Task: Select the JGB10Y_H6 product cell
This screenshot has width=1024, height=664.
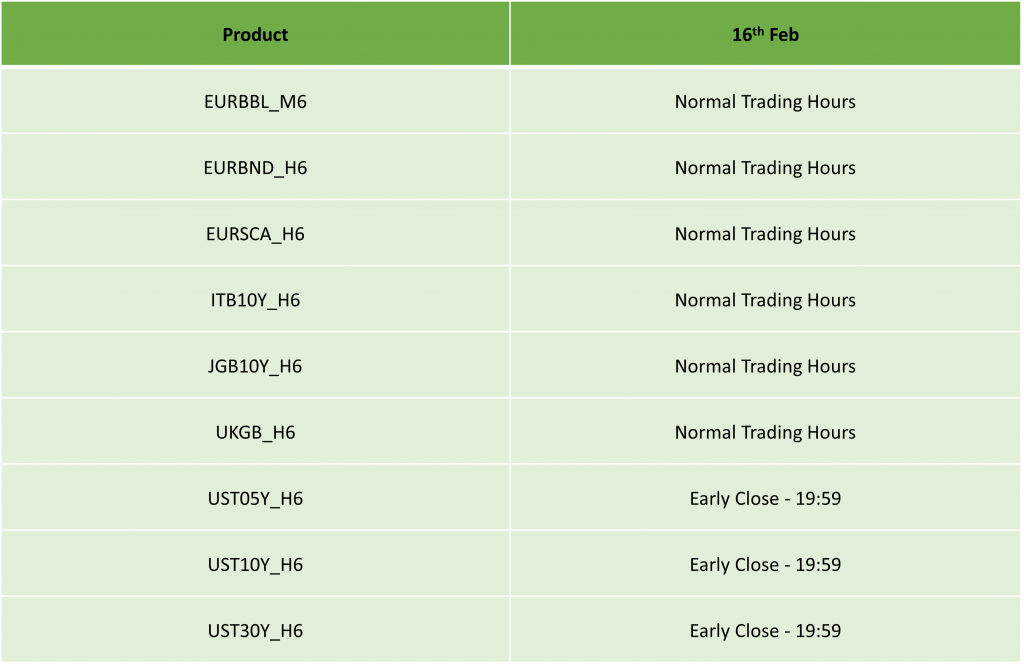Action: [x=255, y=366]
